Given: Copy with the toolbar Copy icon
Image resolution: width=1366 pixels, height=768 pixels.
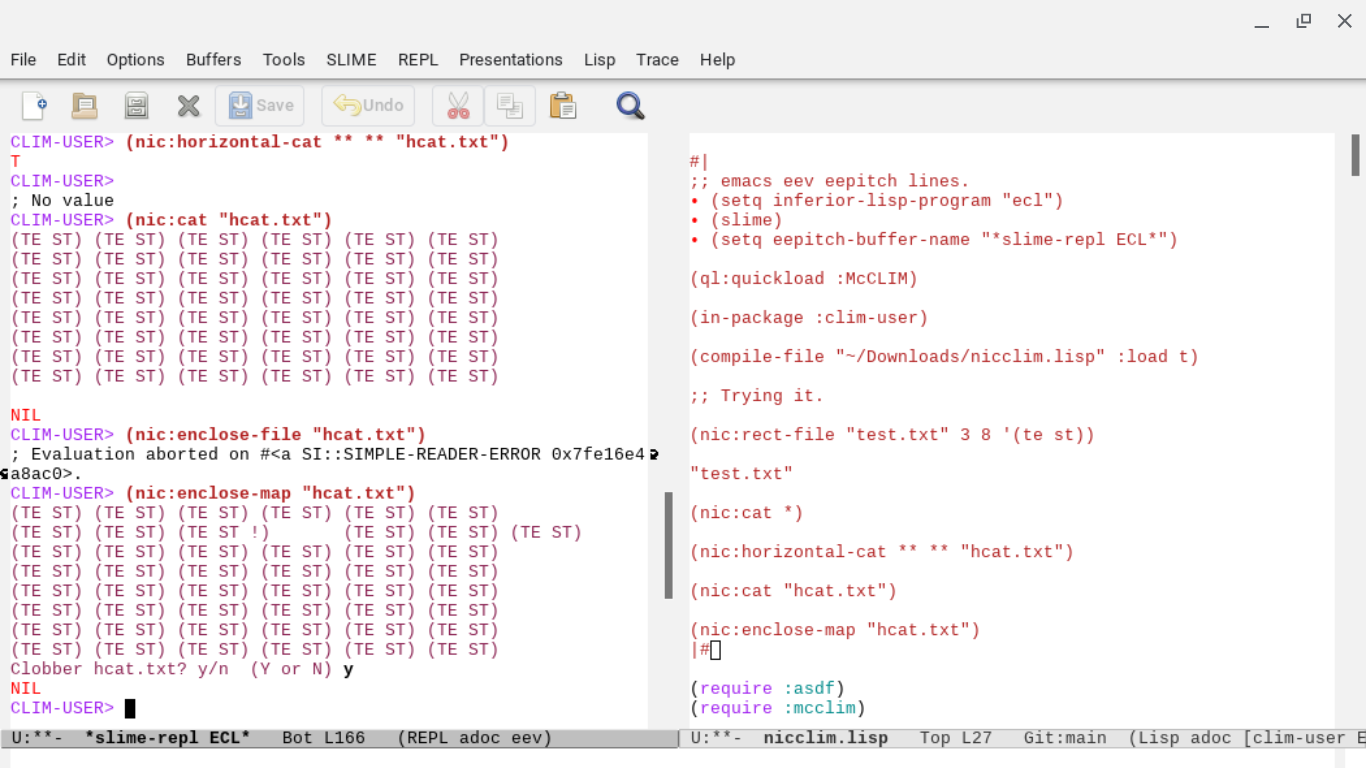Looking at the screenshot, I should (x=510, y=105).
